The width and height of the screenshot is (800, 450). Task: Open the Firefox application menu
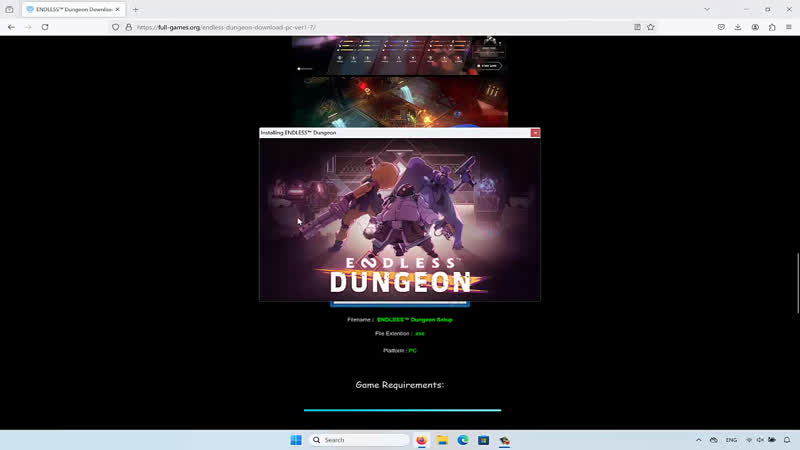point(789,27)
